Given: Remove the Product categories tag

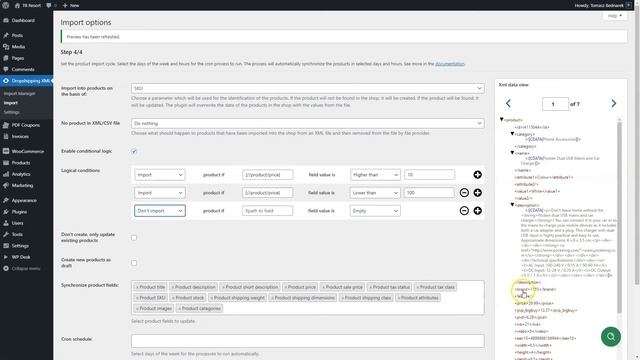Looking at the screenshot, I should (x=179, y=309).
